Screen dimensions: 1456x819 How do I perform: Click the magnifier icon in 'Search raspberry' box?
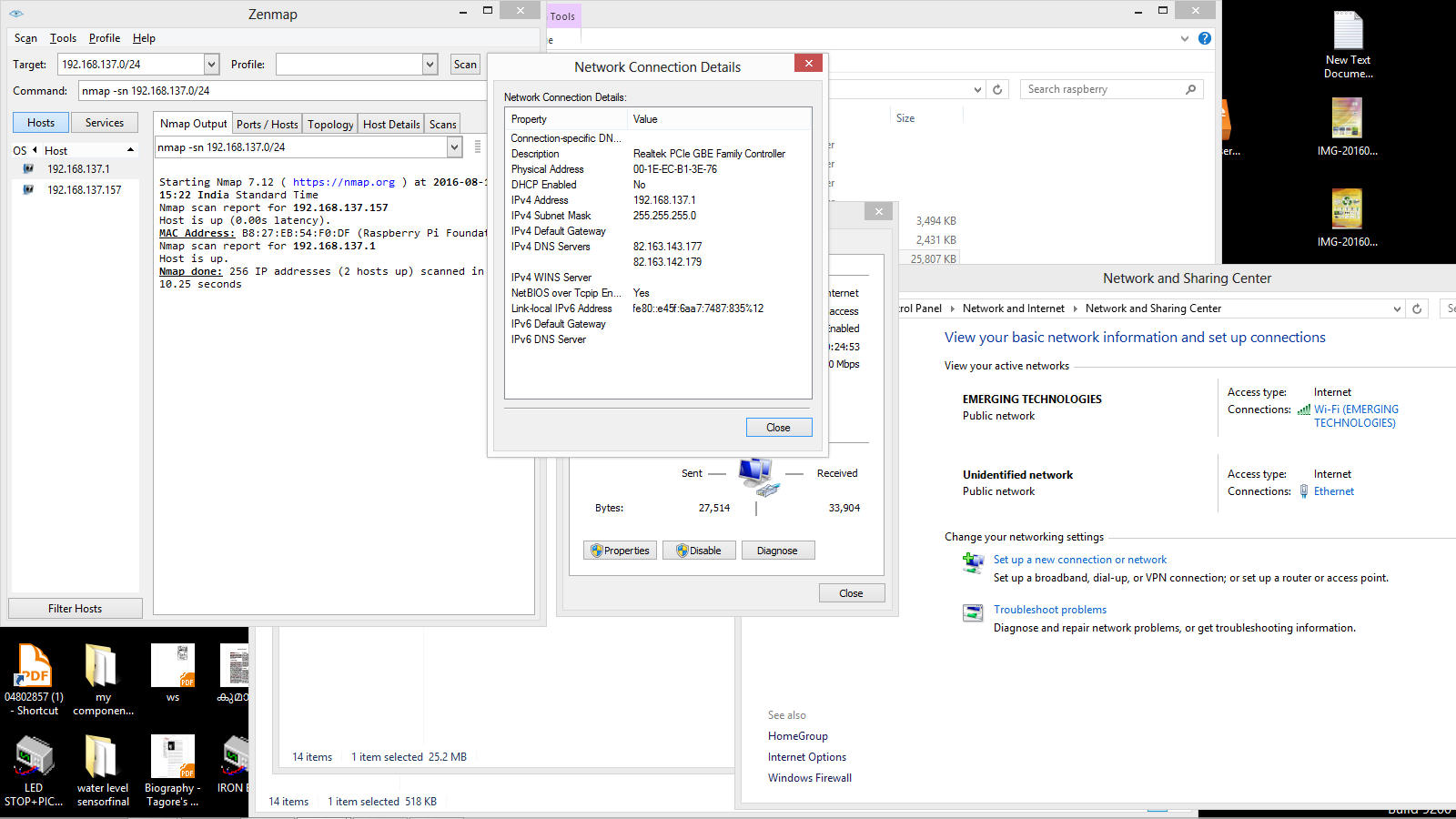(1190, 88)
